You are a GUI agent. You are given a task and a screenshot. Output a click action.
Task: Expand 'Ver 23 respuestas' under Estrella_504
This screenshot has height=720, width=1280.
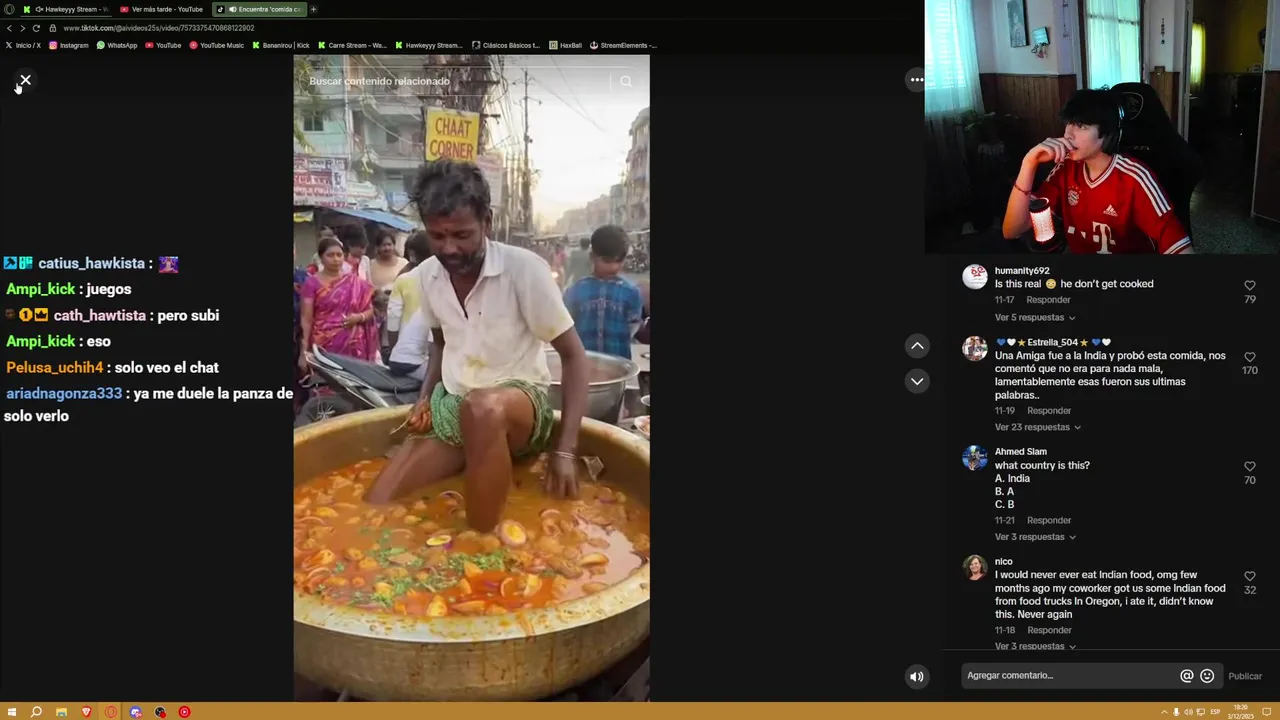click(x=1038, y=427)
